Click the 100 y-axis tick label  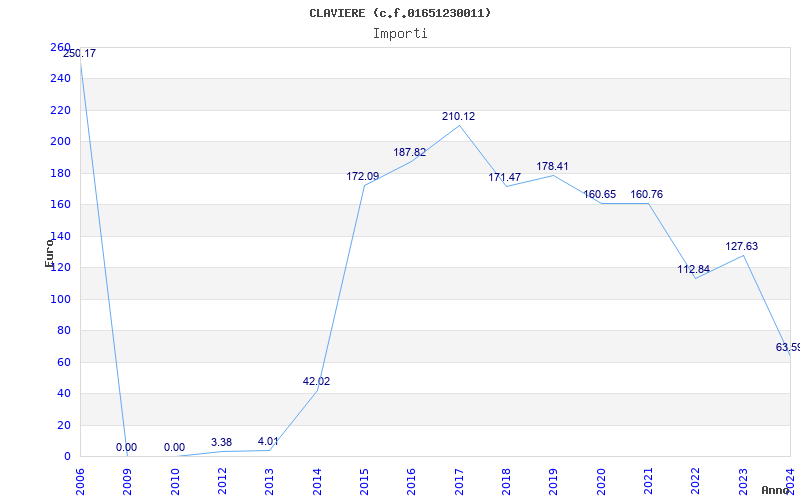pyautogui.click(x=60, y=299)
